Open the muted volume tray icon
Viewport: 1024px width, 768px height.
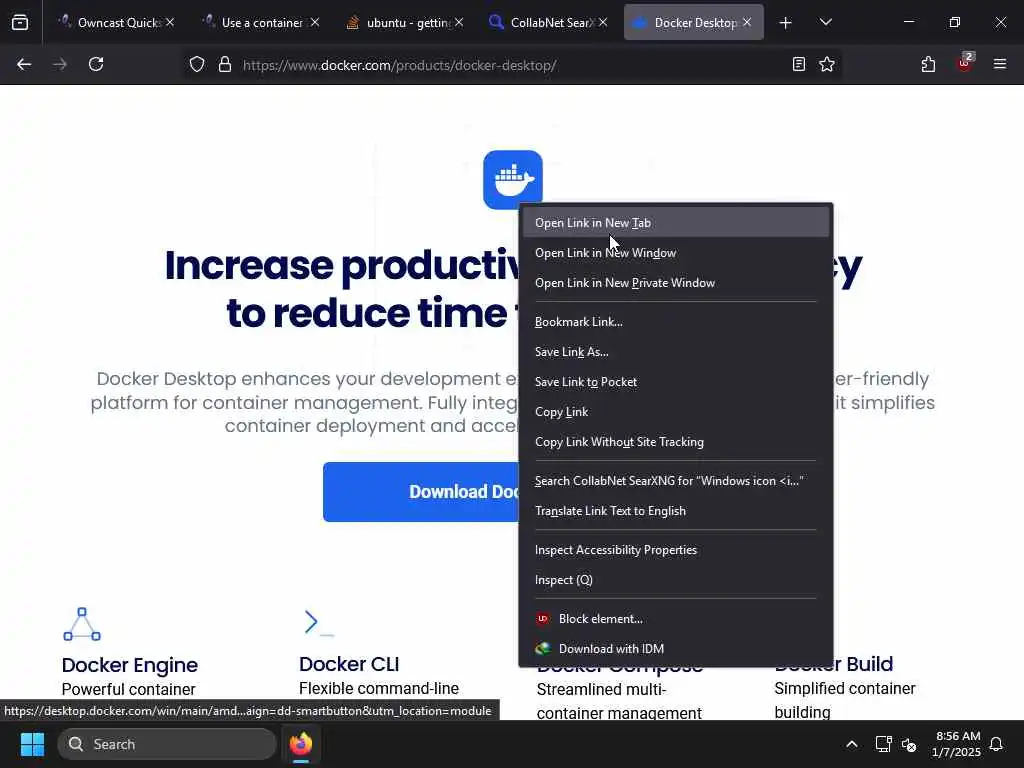point(908,744)
